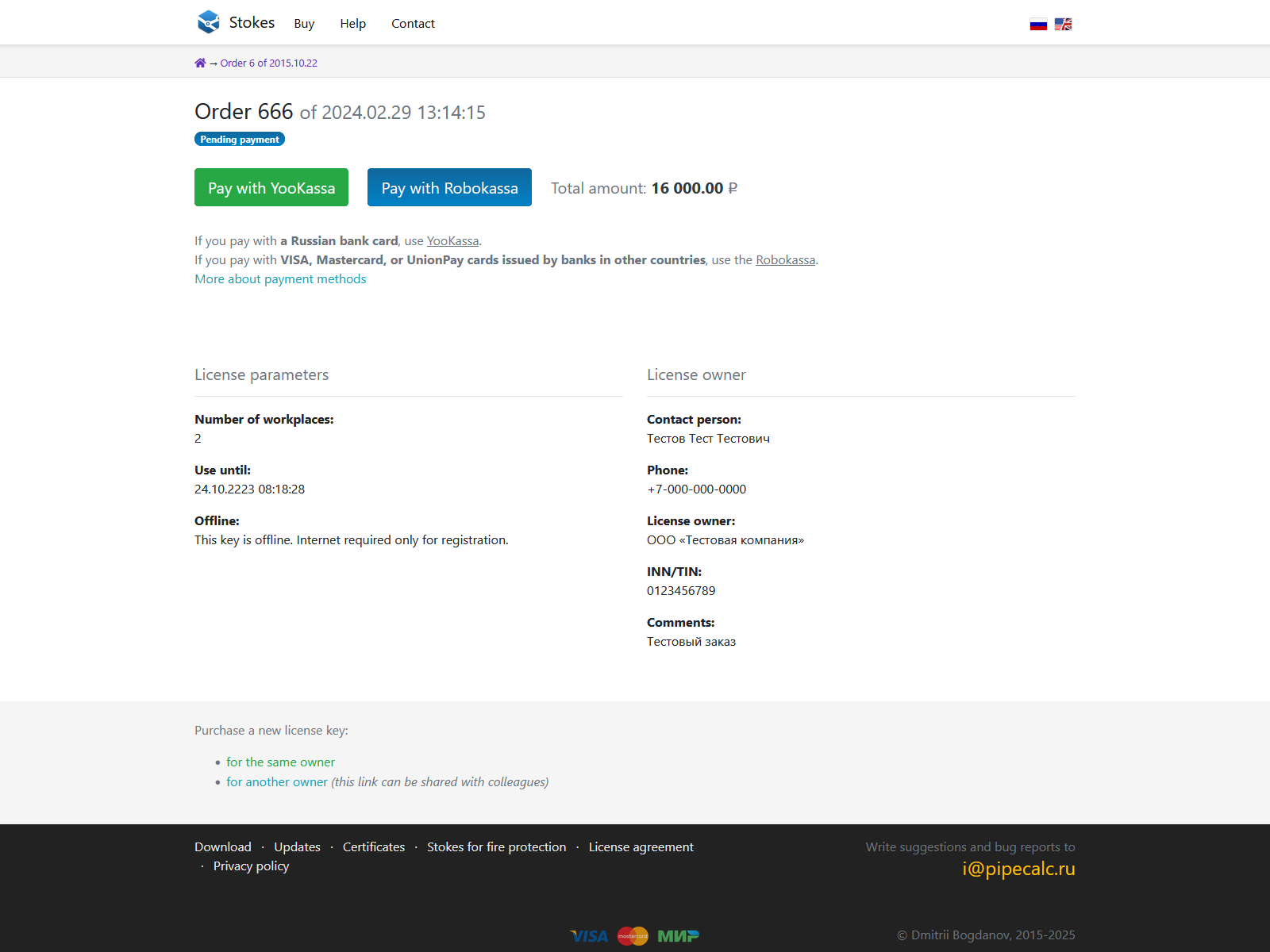Screen dimensions: 1270x952
Task: Switch to Russian language flag
Action: pyautogui.click(x=1038, y=25)
